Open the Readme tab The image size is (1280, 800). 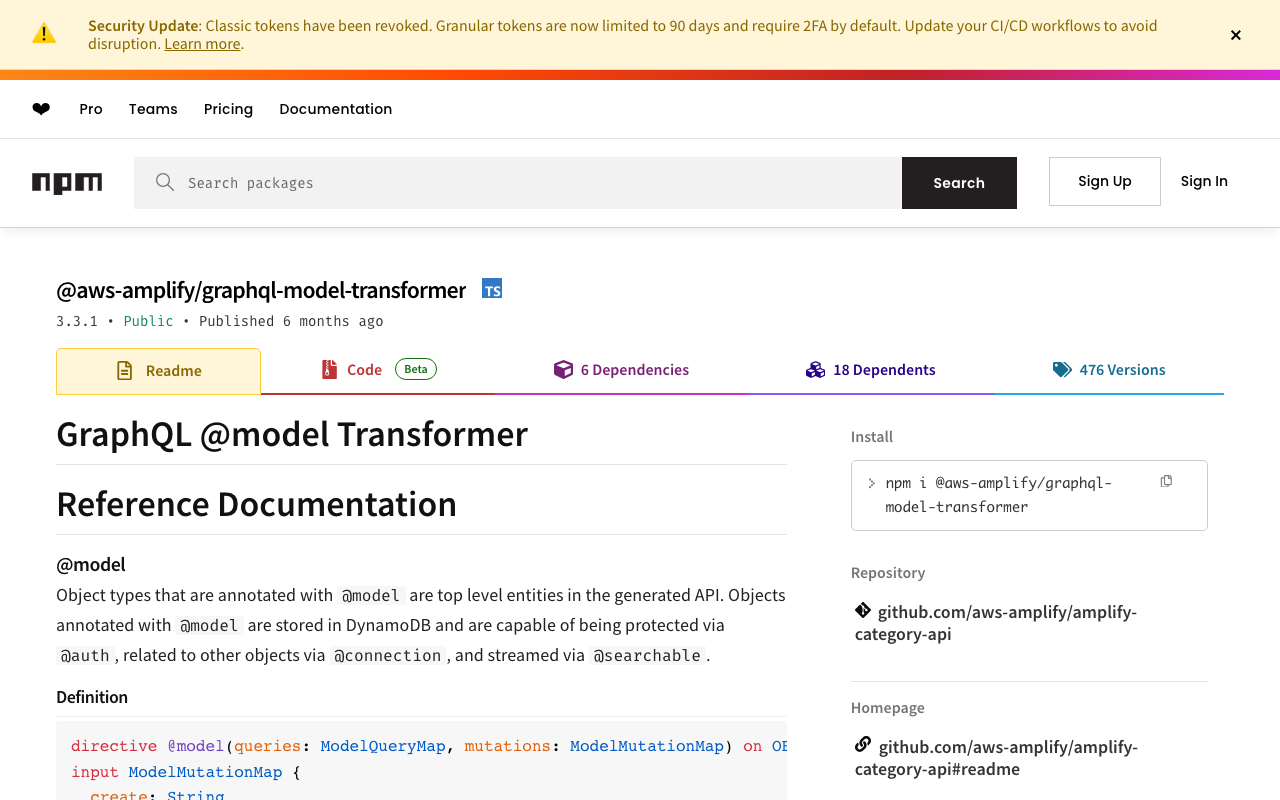159,371
